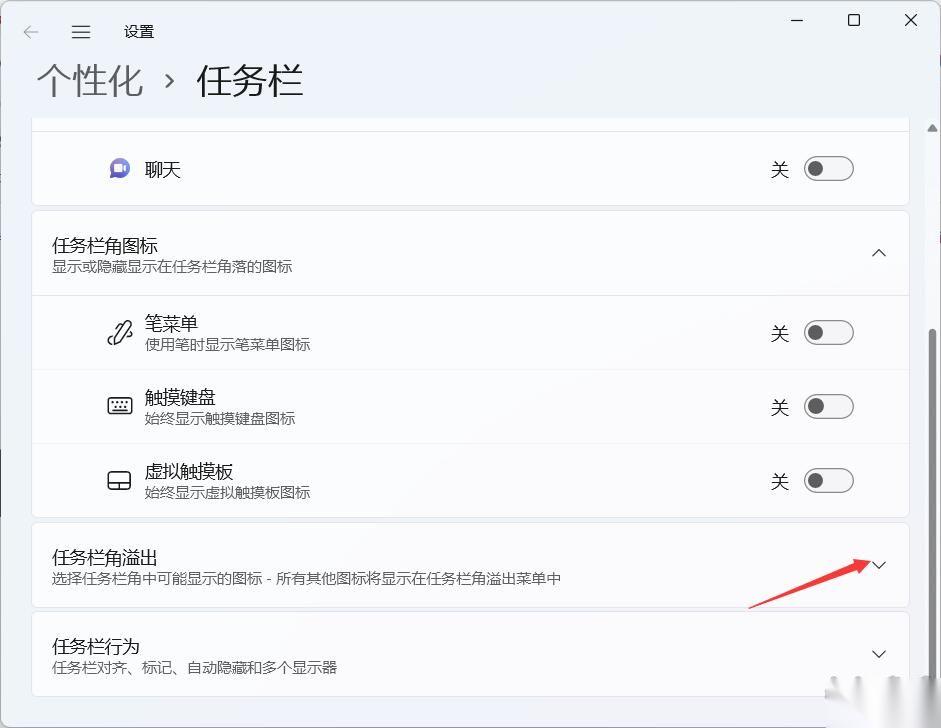Collapse the 任务栏角图标 section chevron
This screenshot has width=941, height=728.
pyautogui.click(x=879, y=253)
